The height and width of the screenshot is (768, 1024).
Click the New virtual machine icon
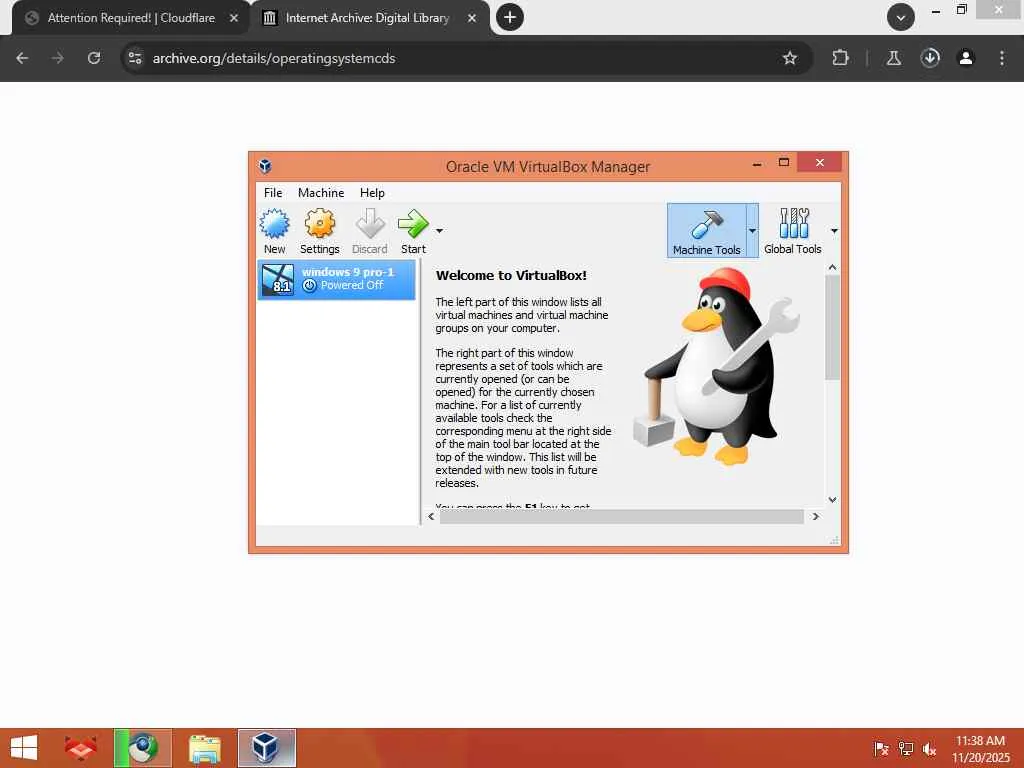click(274, 224)
